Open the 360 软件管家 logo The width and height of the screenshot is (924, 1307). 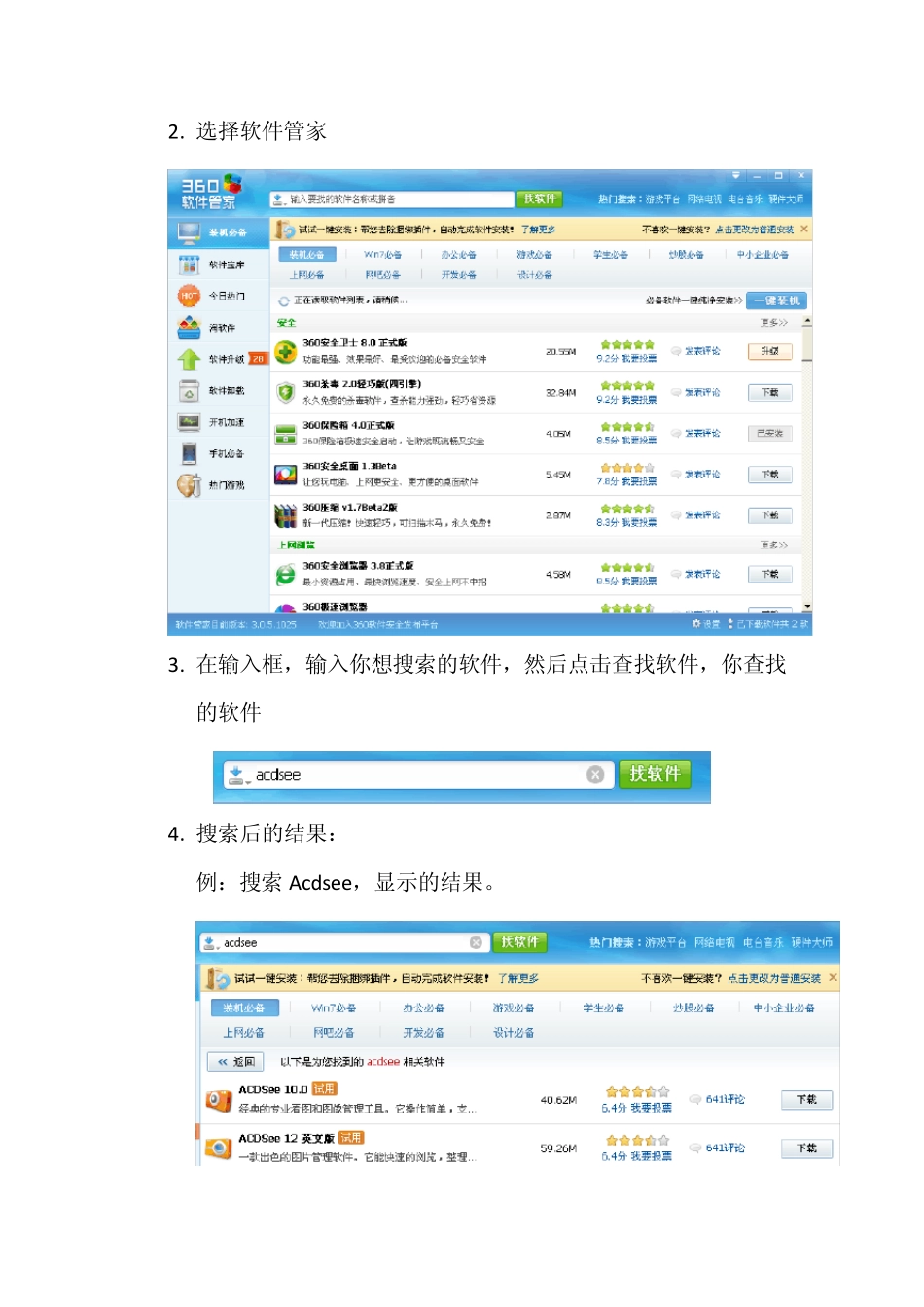(x=212, y=192)
